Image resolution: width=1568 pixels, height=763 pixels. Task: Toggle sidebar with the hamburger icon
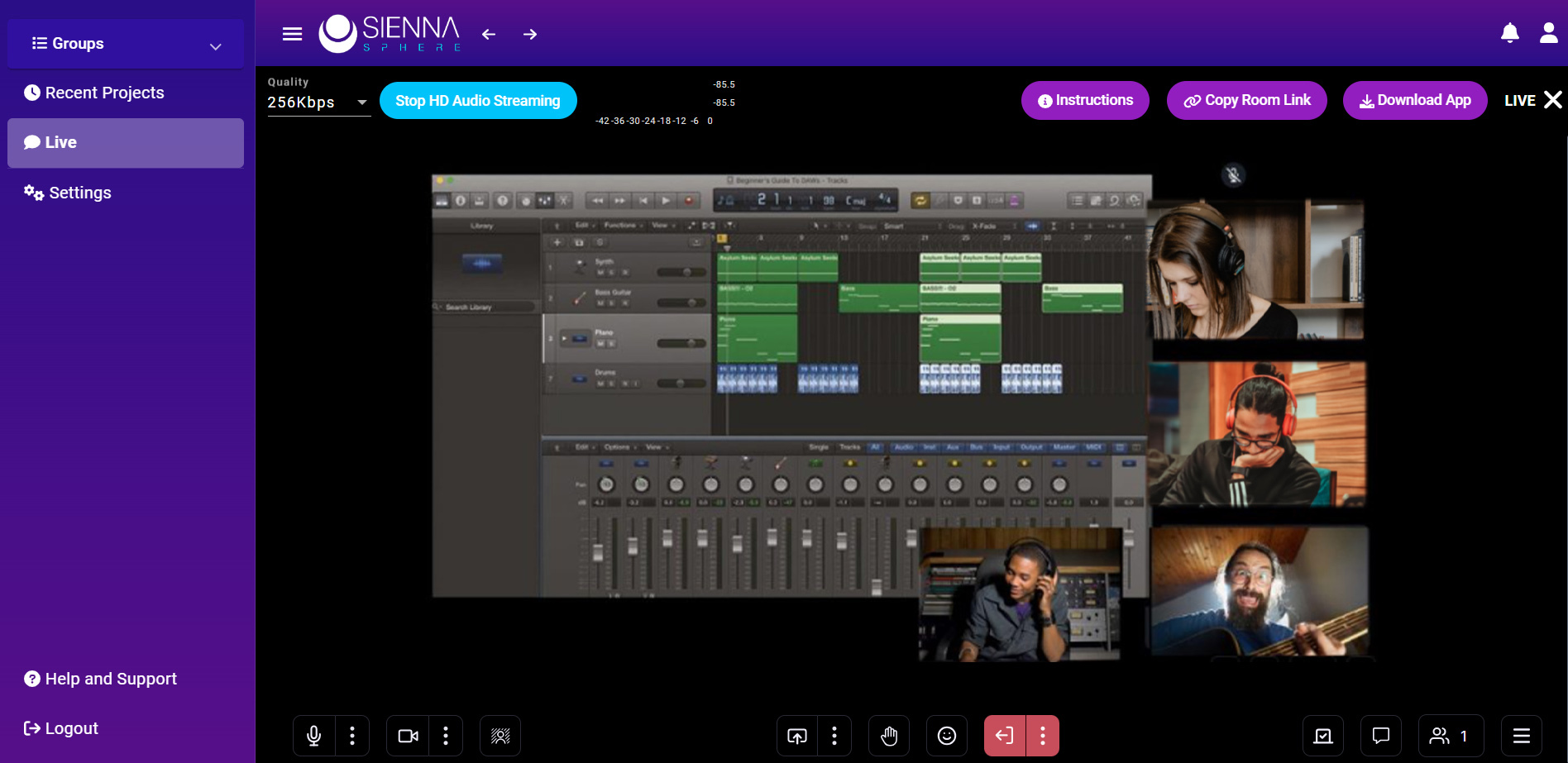tap(292, 34)
